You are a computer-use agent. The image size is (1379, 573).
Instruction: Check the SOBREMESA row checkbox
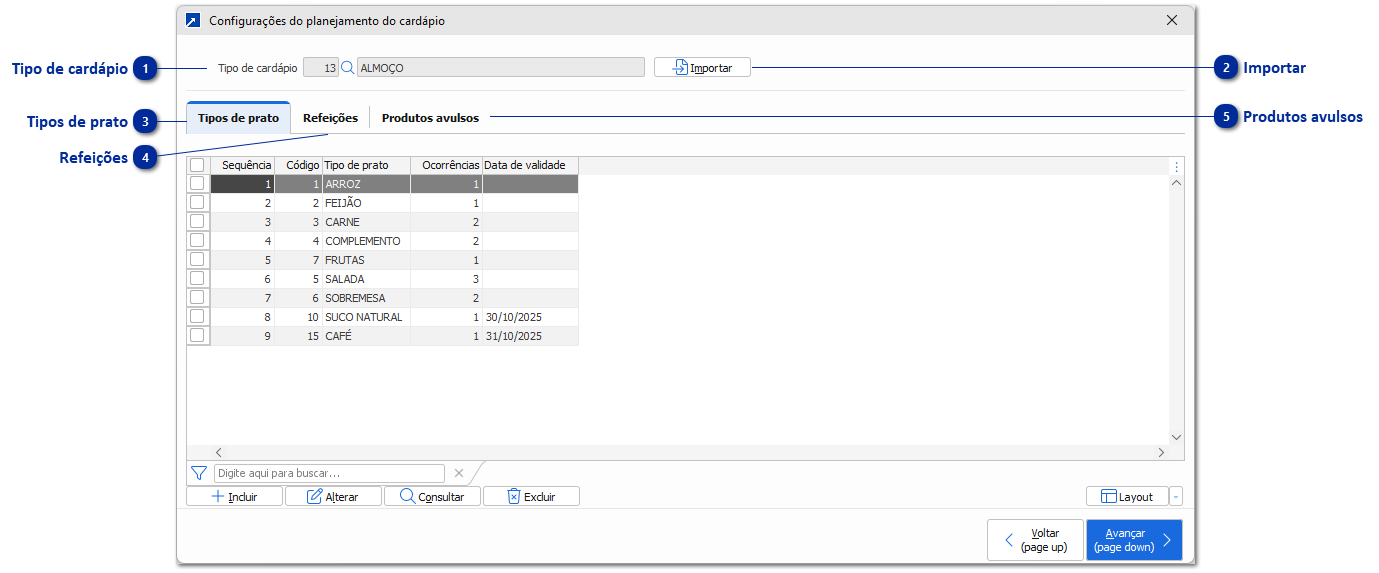pyautogui.click(x=197, y=298)
